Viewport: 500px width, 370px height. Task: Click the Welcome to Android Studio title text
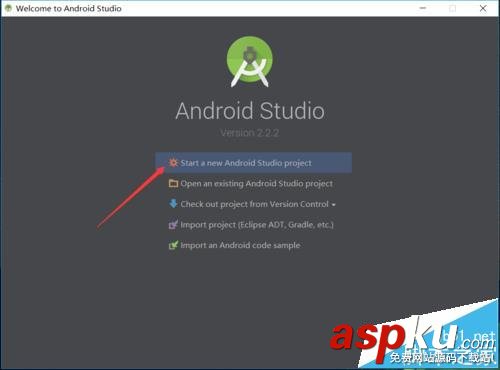[x=68, y=8]
